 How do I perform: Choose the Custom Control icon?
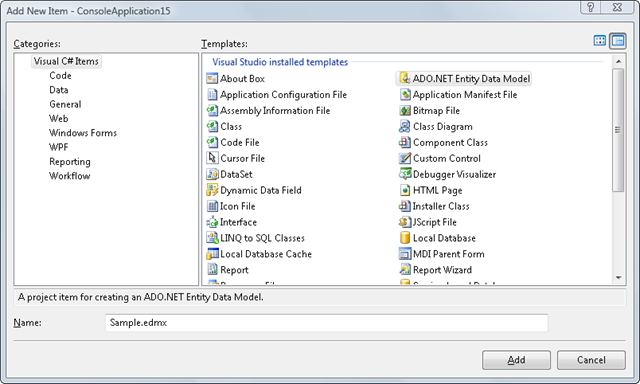pyautogui.click(x=404, y=158)
